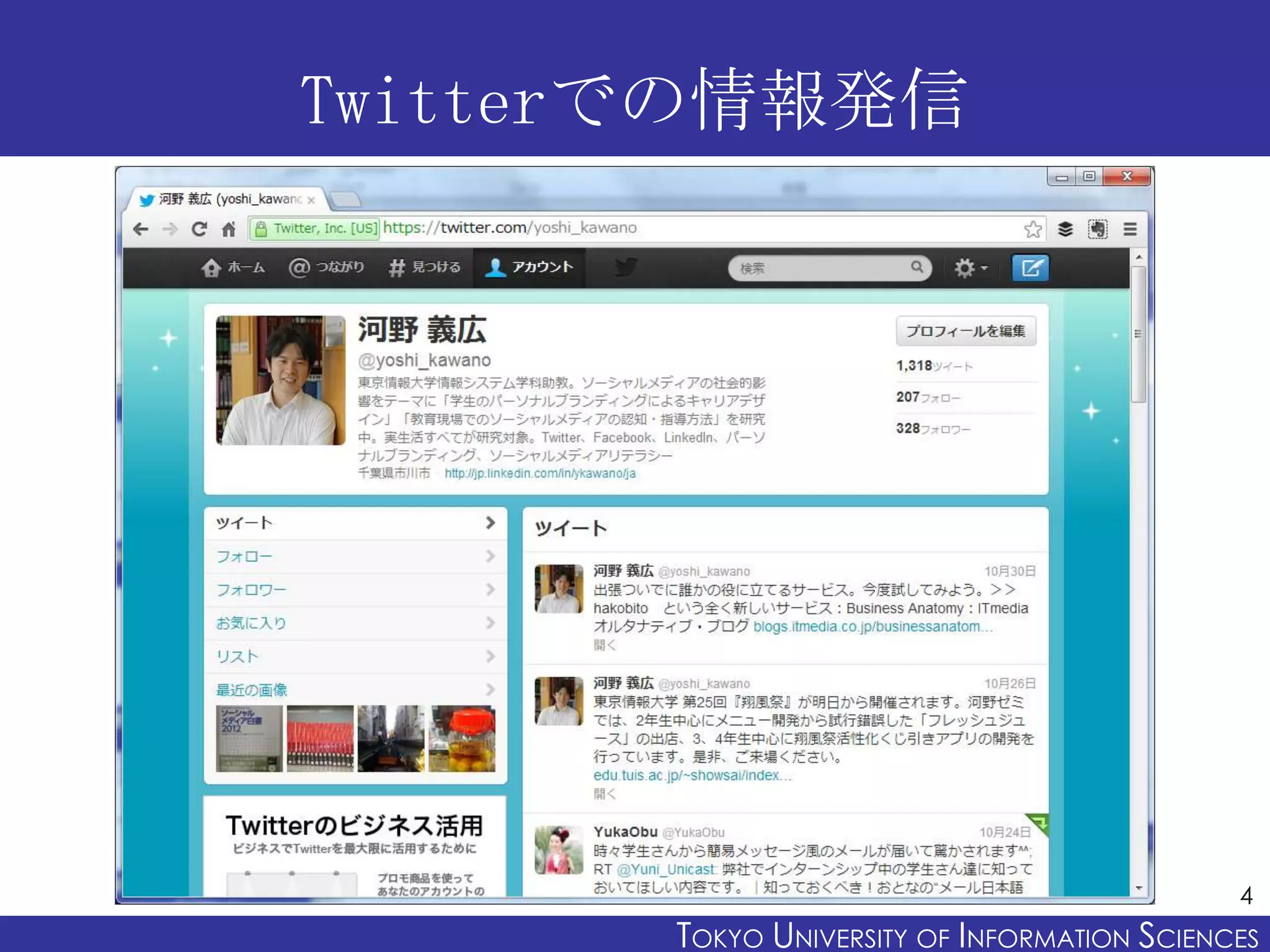Open the 10月26日 tweet timestamp
Image resolution: width=1270 pixels, height=952 pixels.
[x=1010, y=684]
